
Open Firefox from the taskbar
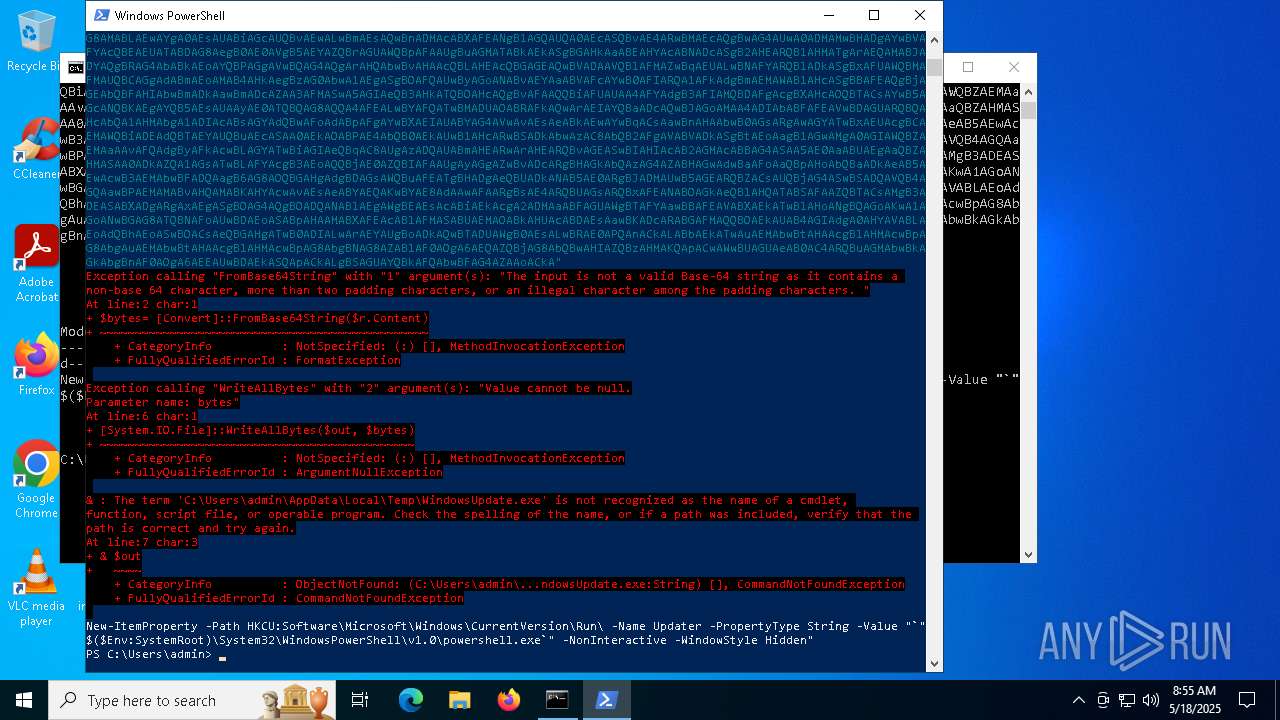(x=508, y=700)
